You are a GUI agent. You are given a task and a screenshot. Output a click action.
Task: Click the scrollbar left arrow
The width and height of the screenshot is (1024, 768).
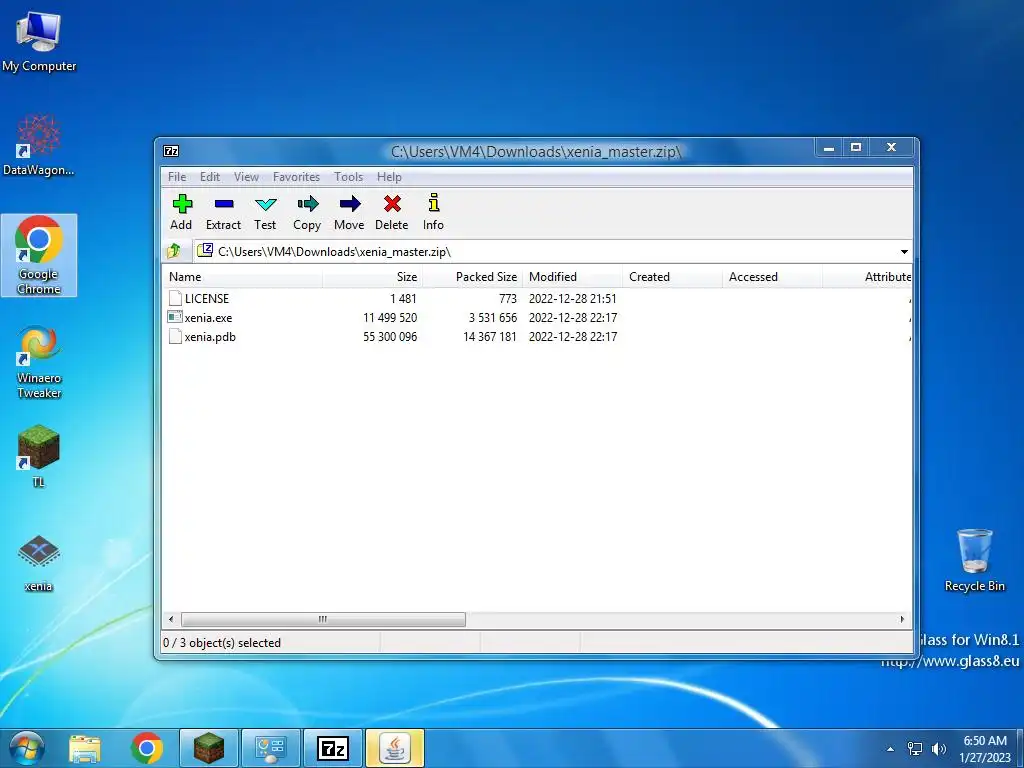click(171, 619)
